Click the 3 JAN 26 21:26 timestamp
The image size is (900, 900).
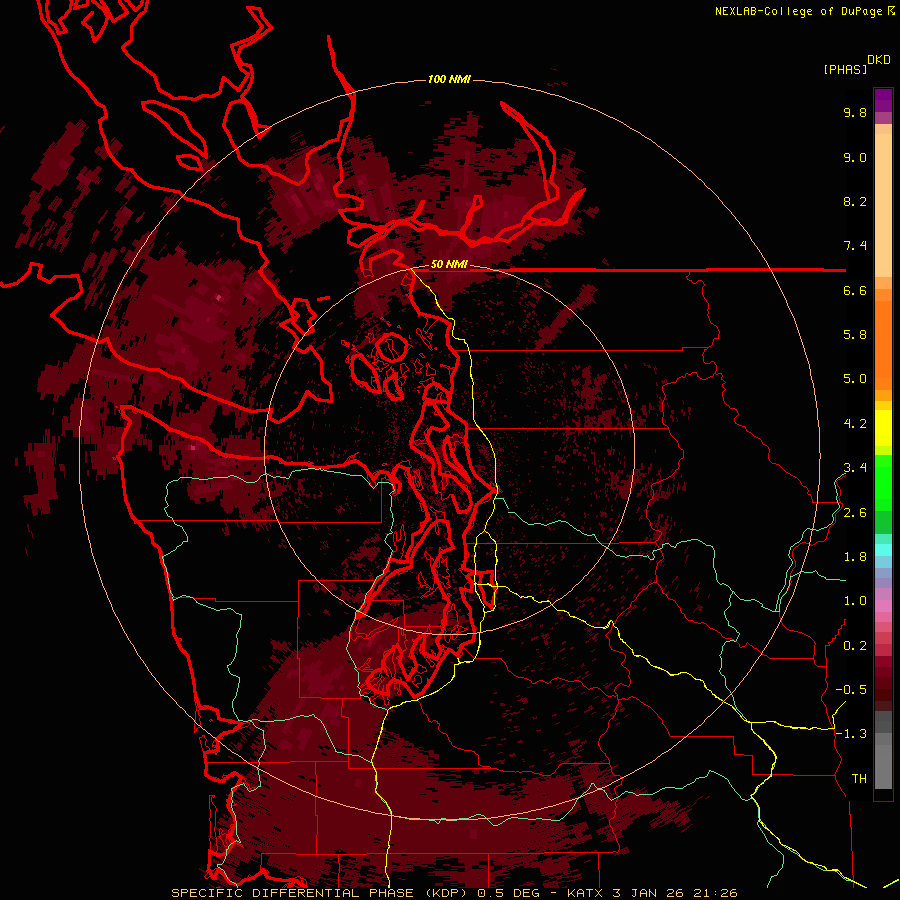click(674, 893)
